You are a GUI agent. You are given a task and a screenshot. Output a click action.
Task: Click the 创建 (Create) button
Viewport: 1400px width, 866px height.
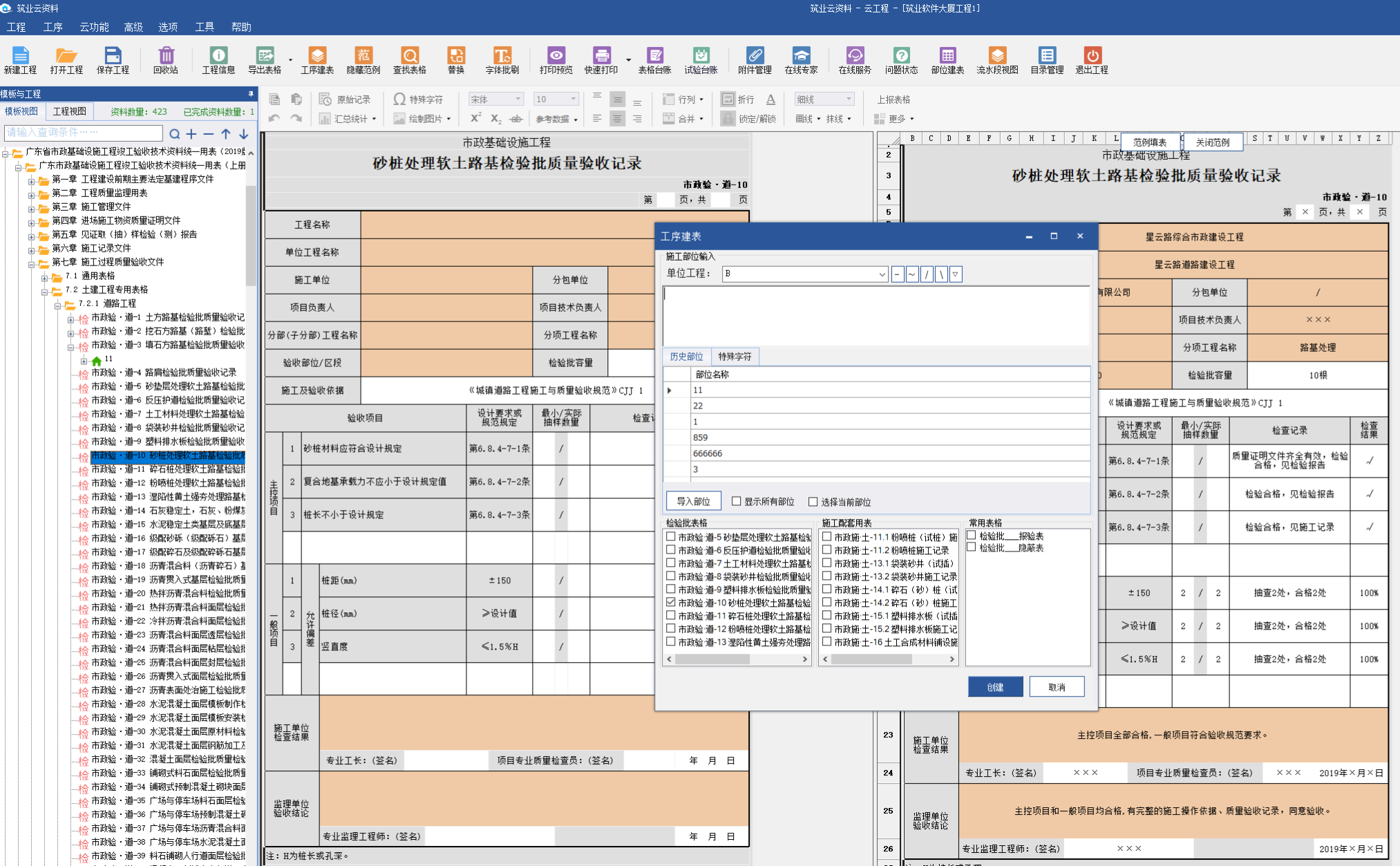[x=995, y=687]
